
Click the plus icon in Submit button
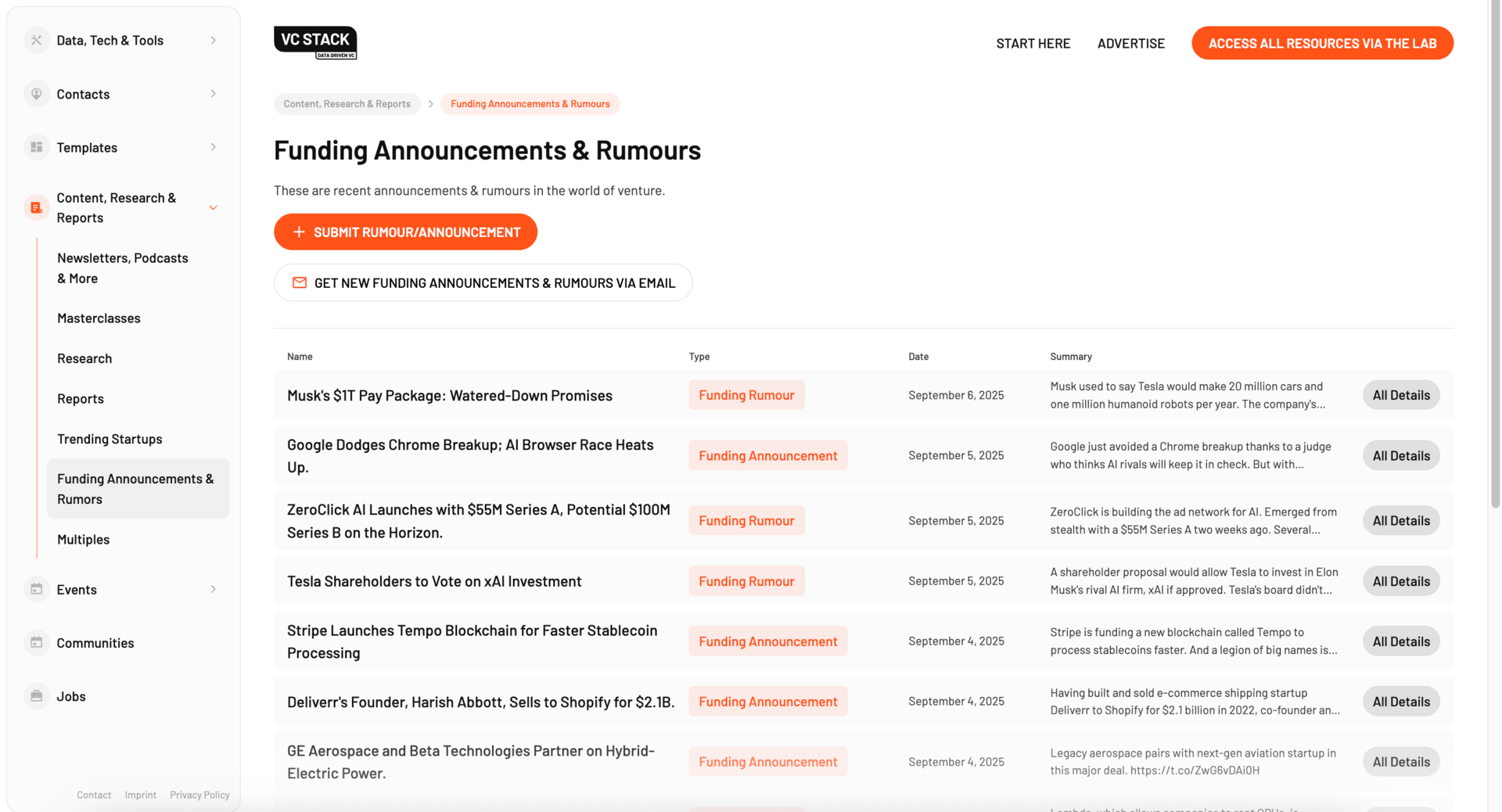pos(298,232)
